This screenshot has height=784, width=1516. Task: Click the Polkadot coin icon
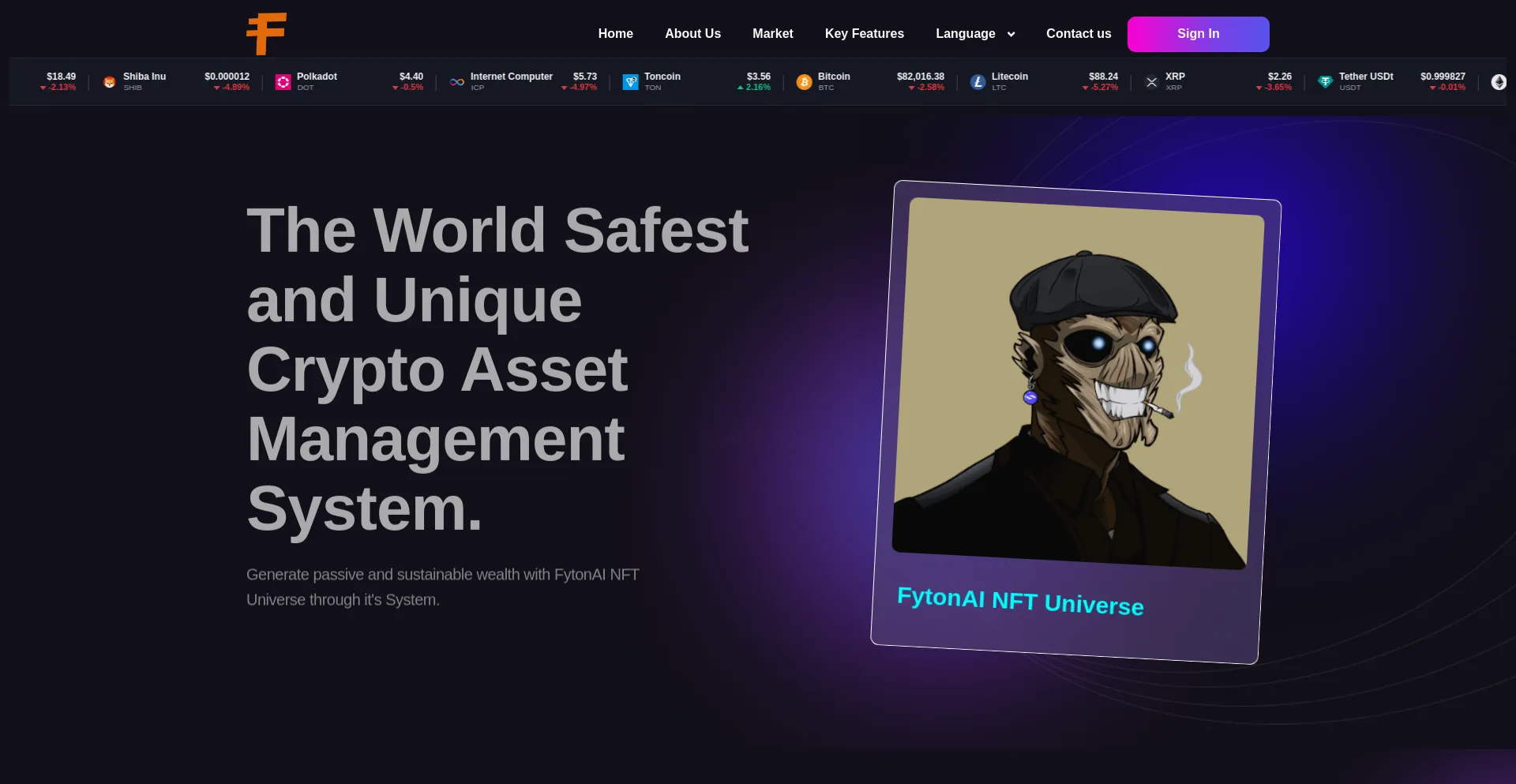(x=283, y=82)
